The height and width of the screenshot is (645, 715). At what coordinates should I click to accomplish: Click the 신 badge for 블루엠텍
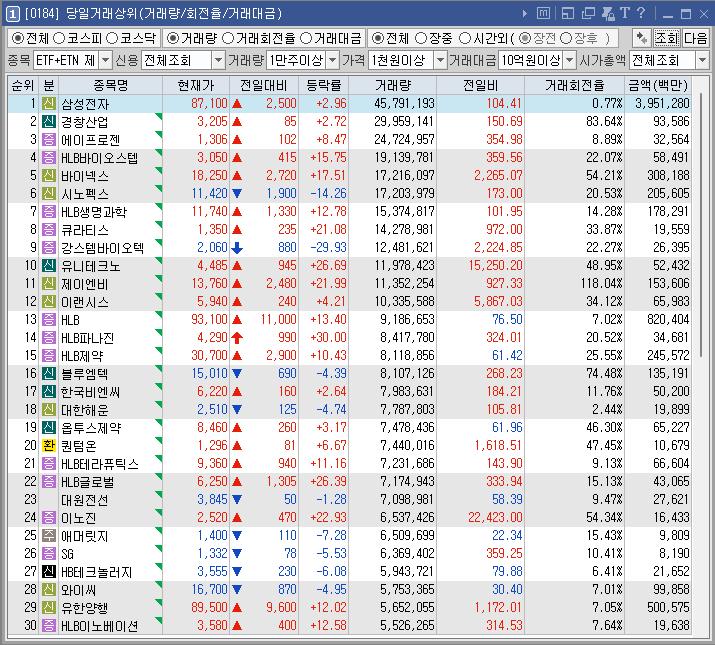pos(49,374)
